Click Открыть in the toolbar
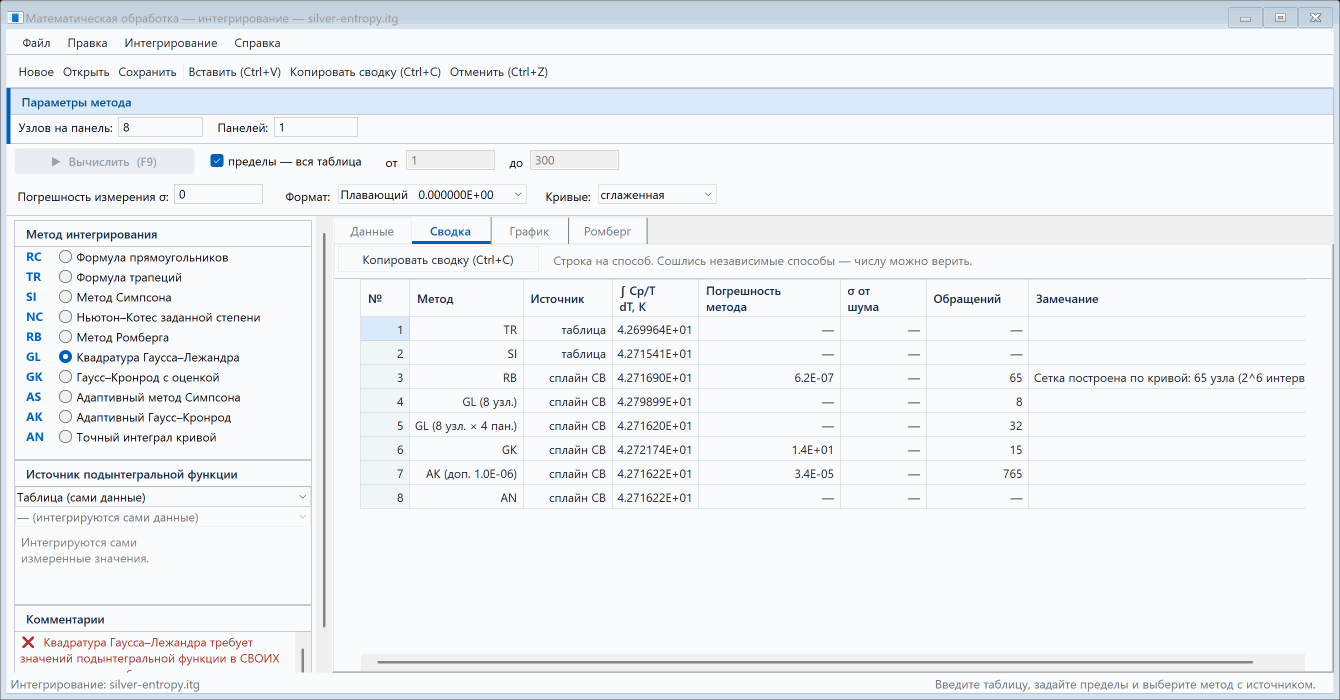The height and width of the screenshot is (700, 1340). pos(86,72)
